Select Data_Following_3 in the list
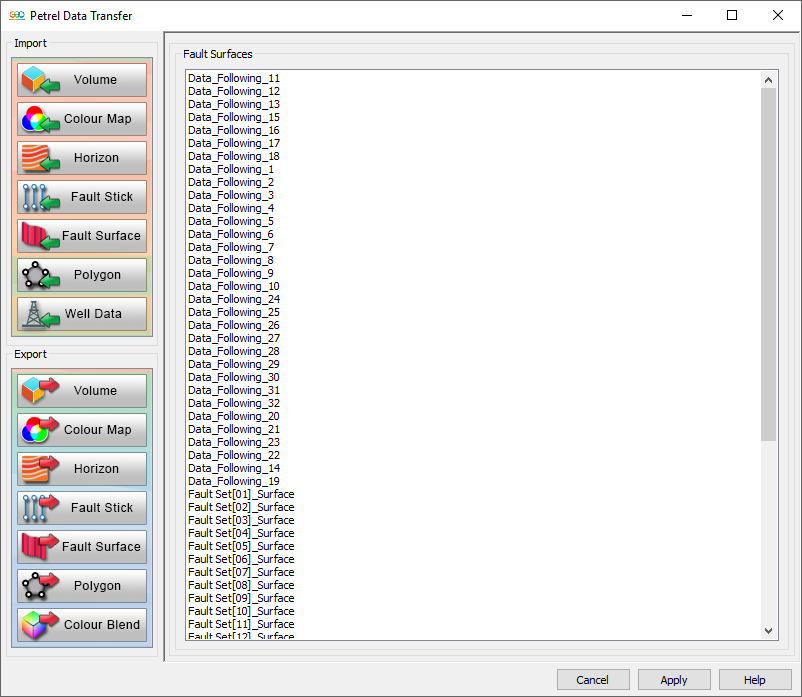This screenshot has height=697, width=802. pyautogui.click(x=231, y=195)
